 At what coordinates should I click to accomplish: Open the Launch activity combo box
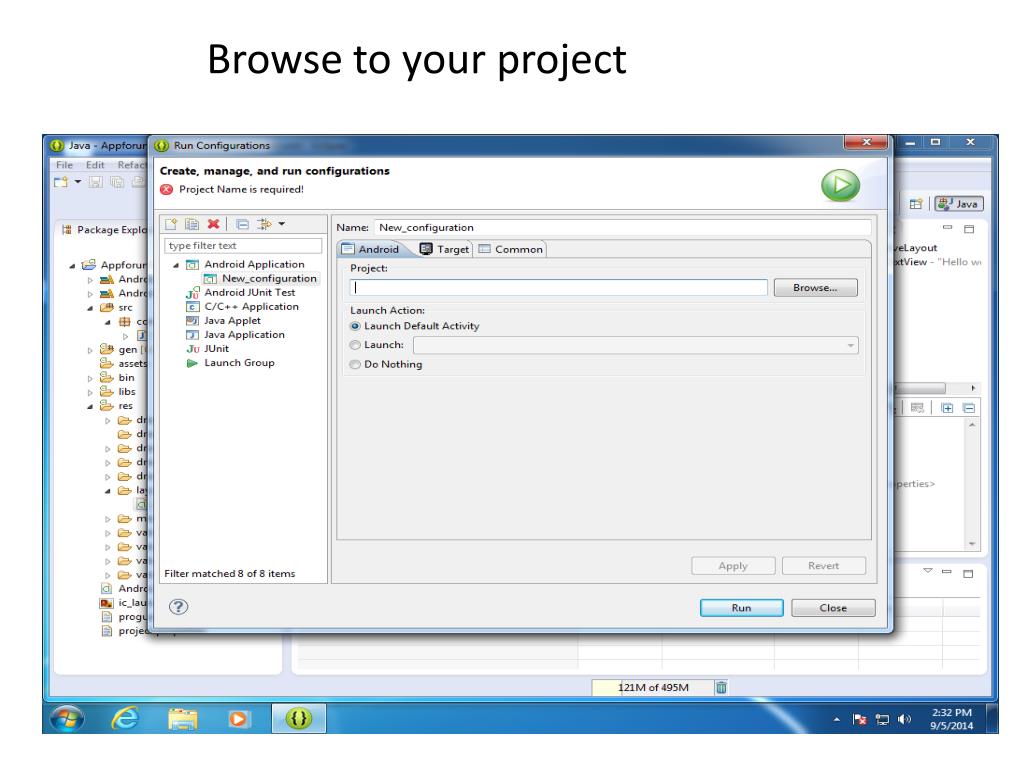tap(635, 345)
